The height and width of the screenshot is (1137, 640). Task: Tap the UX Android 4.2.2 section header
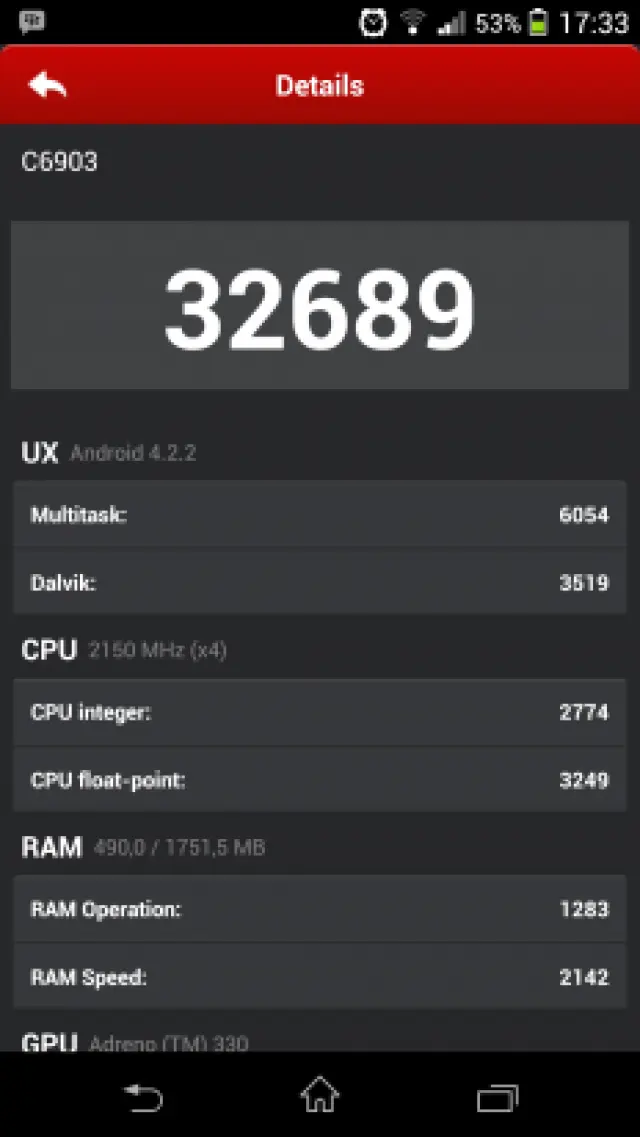tap(109, 453)
